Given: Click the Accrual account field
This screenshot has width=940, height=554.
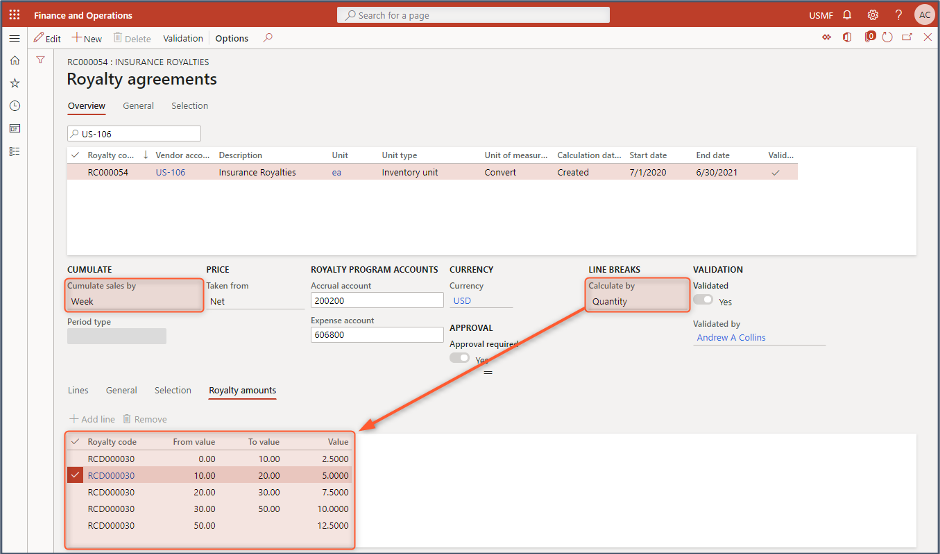Looking at the screenshot, I should (376, 300).
